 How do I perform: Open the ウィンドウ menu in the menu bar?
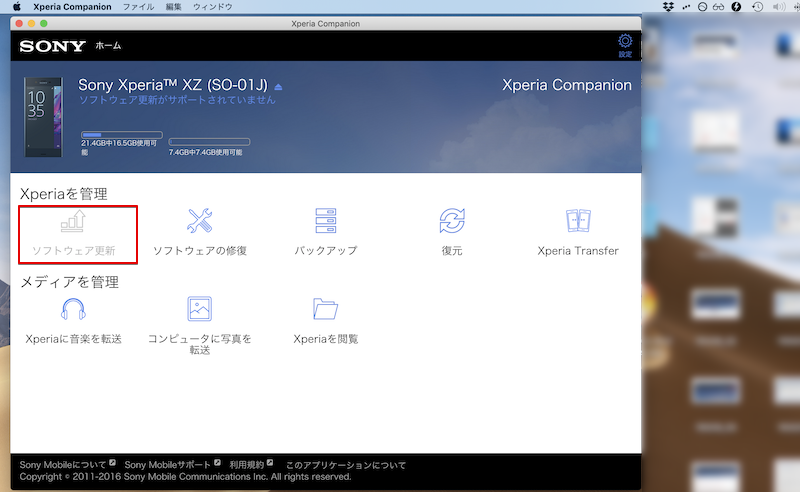[212, 7]
